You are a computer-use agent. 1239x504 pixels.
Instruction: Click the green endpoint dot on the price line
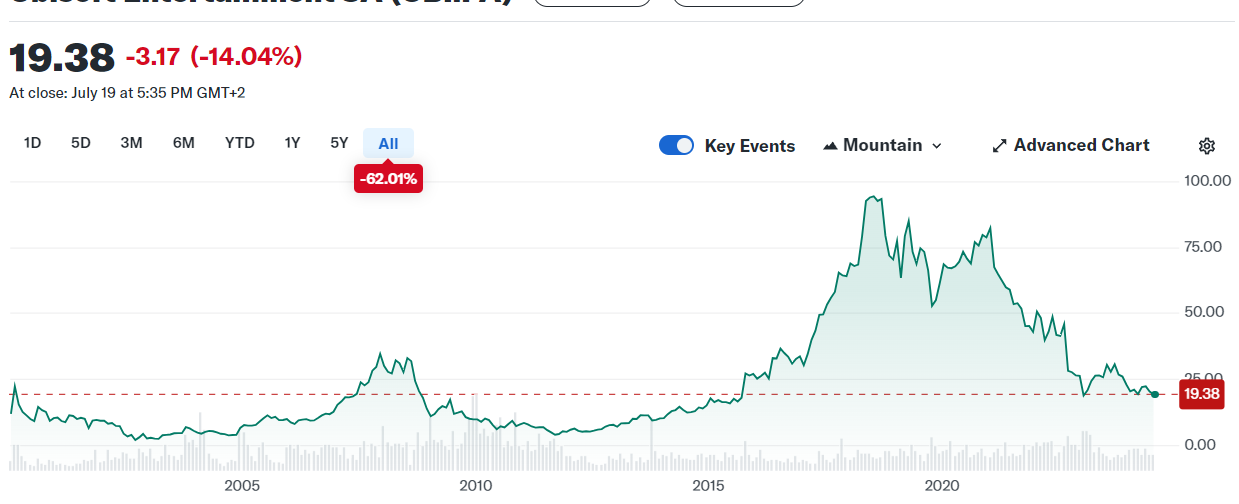click(1155, 394)
